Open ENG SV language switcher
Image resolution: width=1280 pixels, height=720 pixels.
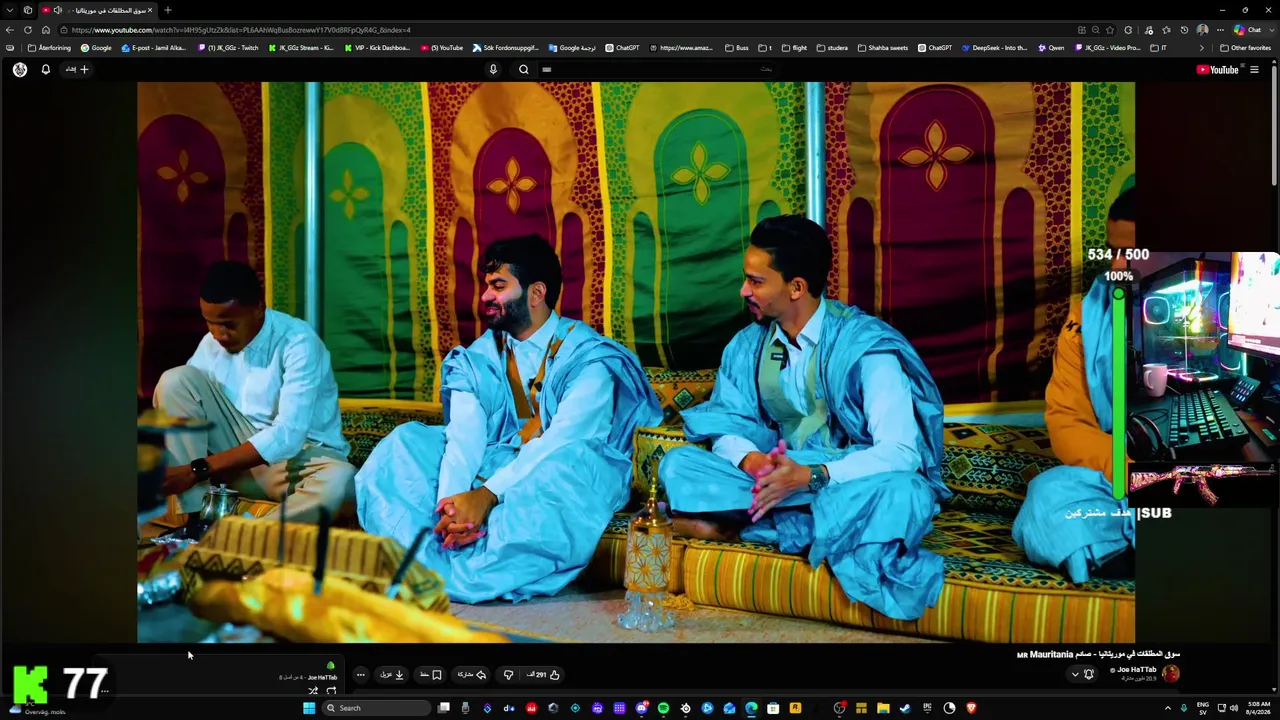(x=1202, y=708)
